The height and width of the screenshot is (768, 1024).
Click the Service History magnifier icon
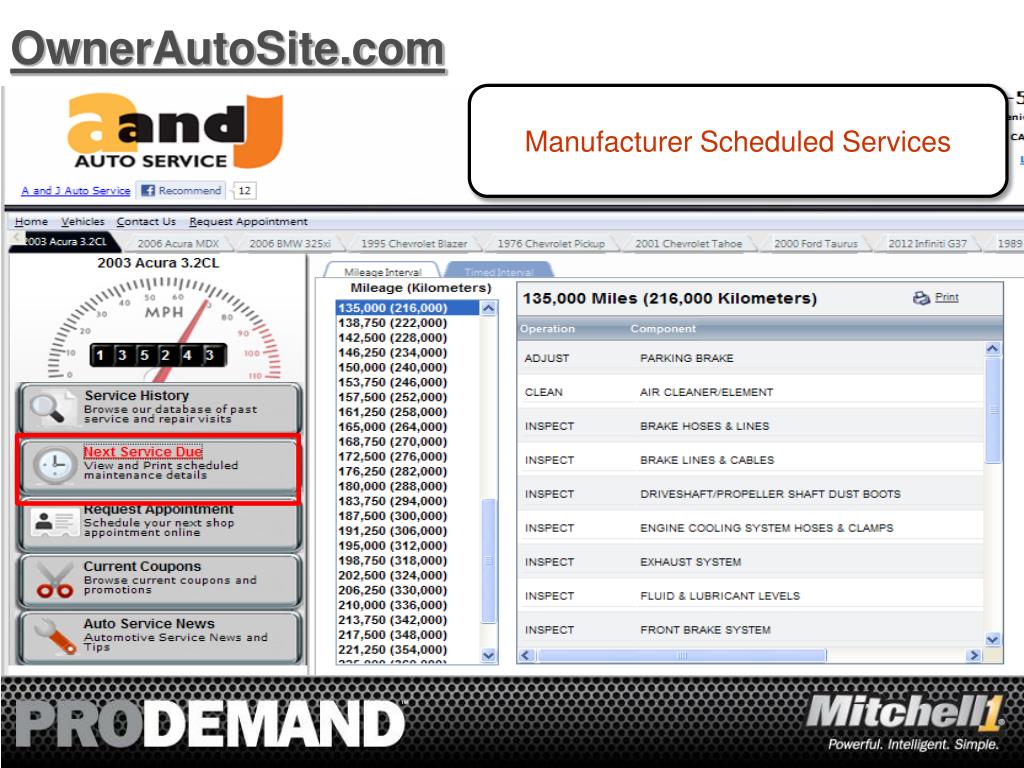pyautogui.click(x=48, y=408)
